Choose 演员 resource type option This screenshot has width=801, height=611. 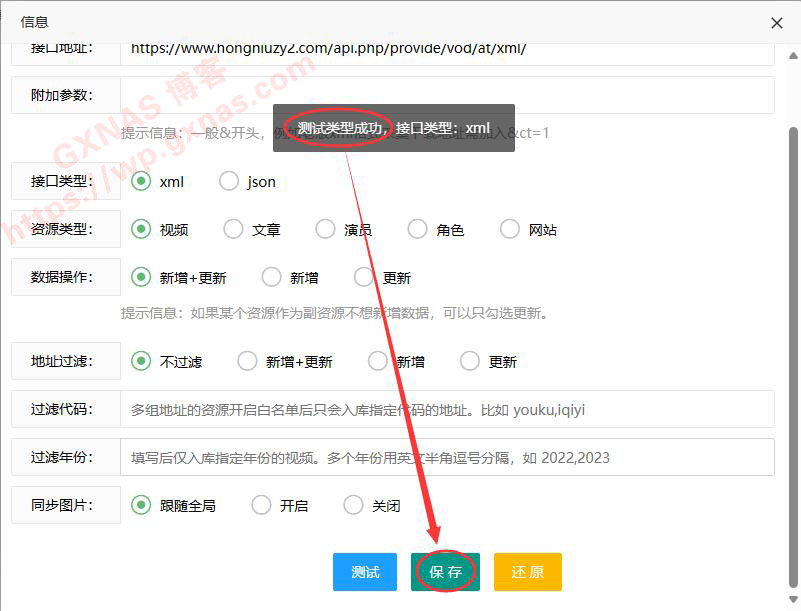[x=326, y=229]
